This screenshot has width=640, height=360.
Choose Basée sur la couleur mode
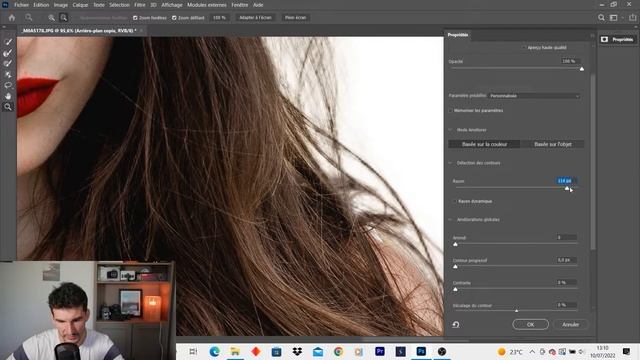click(484, 144)
